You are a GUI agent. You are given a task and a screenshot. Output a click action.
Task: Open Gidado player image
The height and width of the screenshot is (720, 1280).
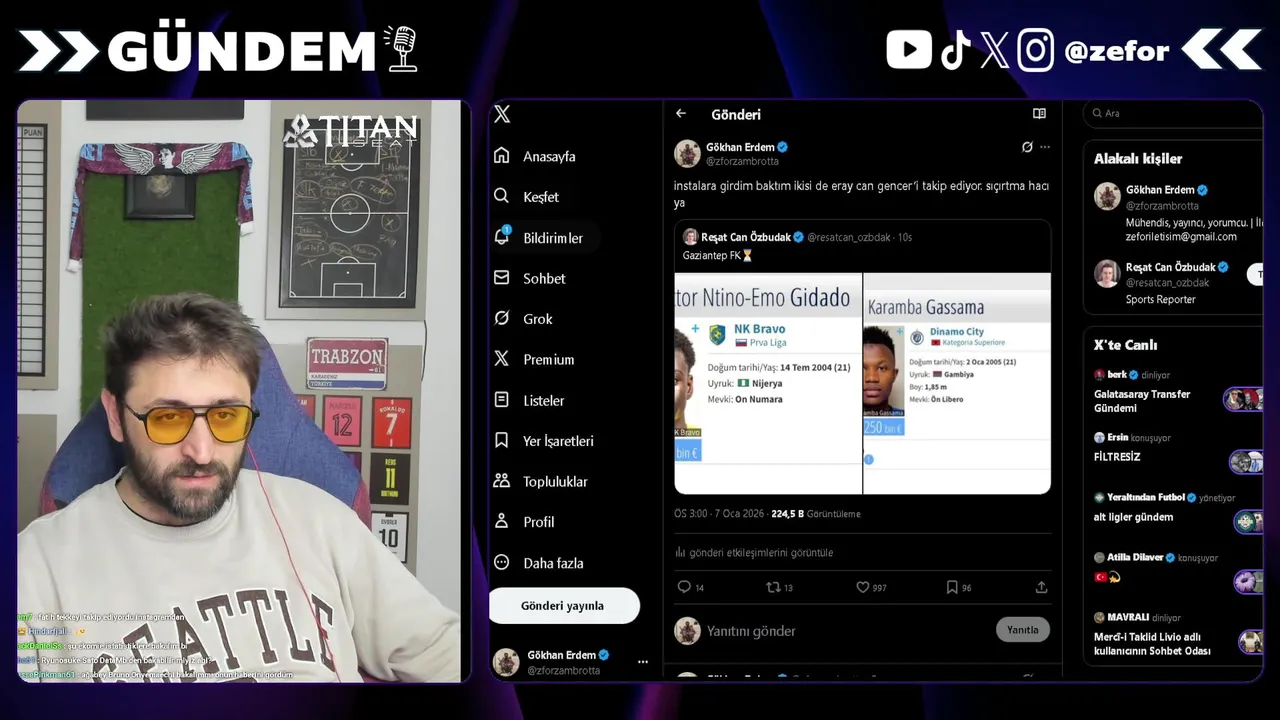click(x=768, y=383)
